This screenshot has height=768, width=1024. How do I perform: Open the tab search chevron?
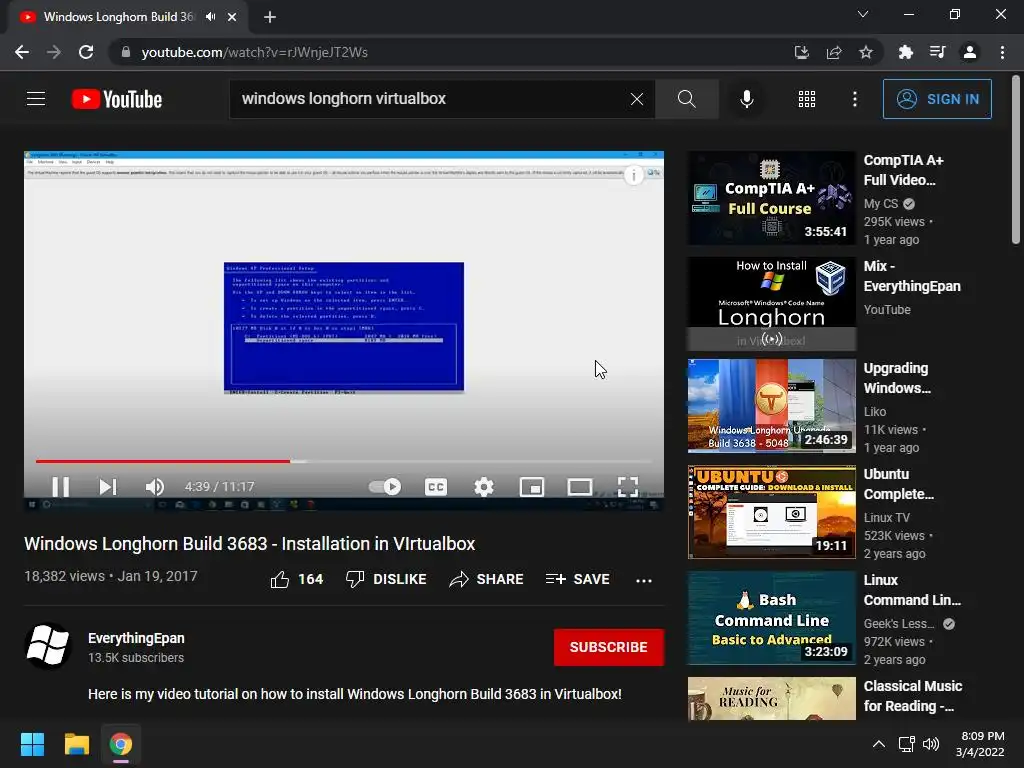(863, 14)
